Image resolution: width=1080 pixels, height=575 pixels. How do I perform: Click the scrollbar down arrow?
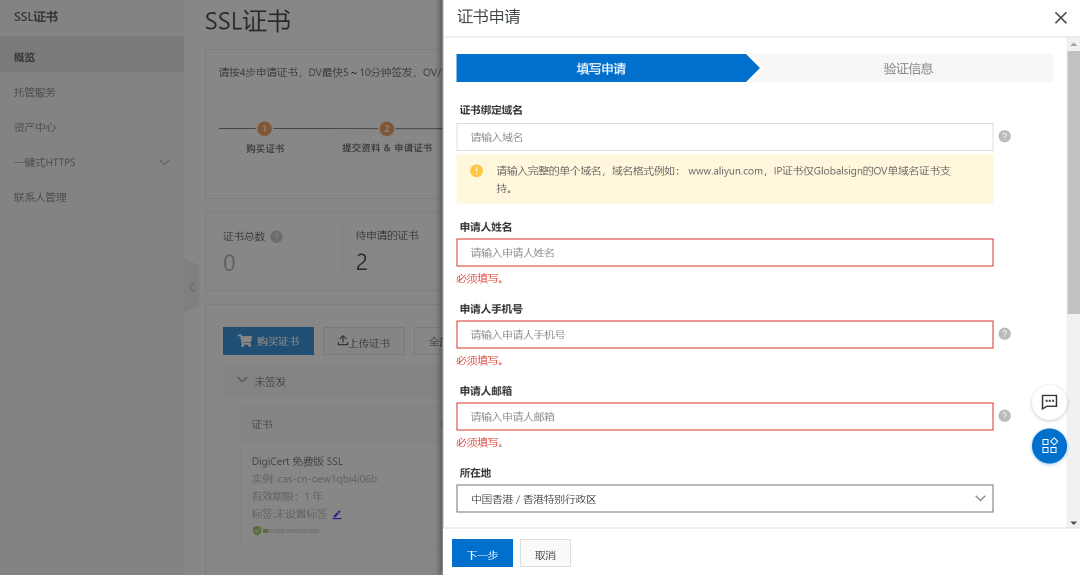coord(1073,523)
